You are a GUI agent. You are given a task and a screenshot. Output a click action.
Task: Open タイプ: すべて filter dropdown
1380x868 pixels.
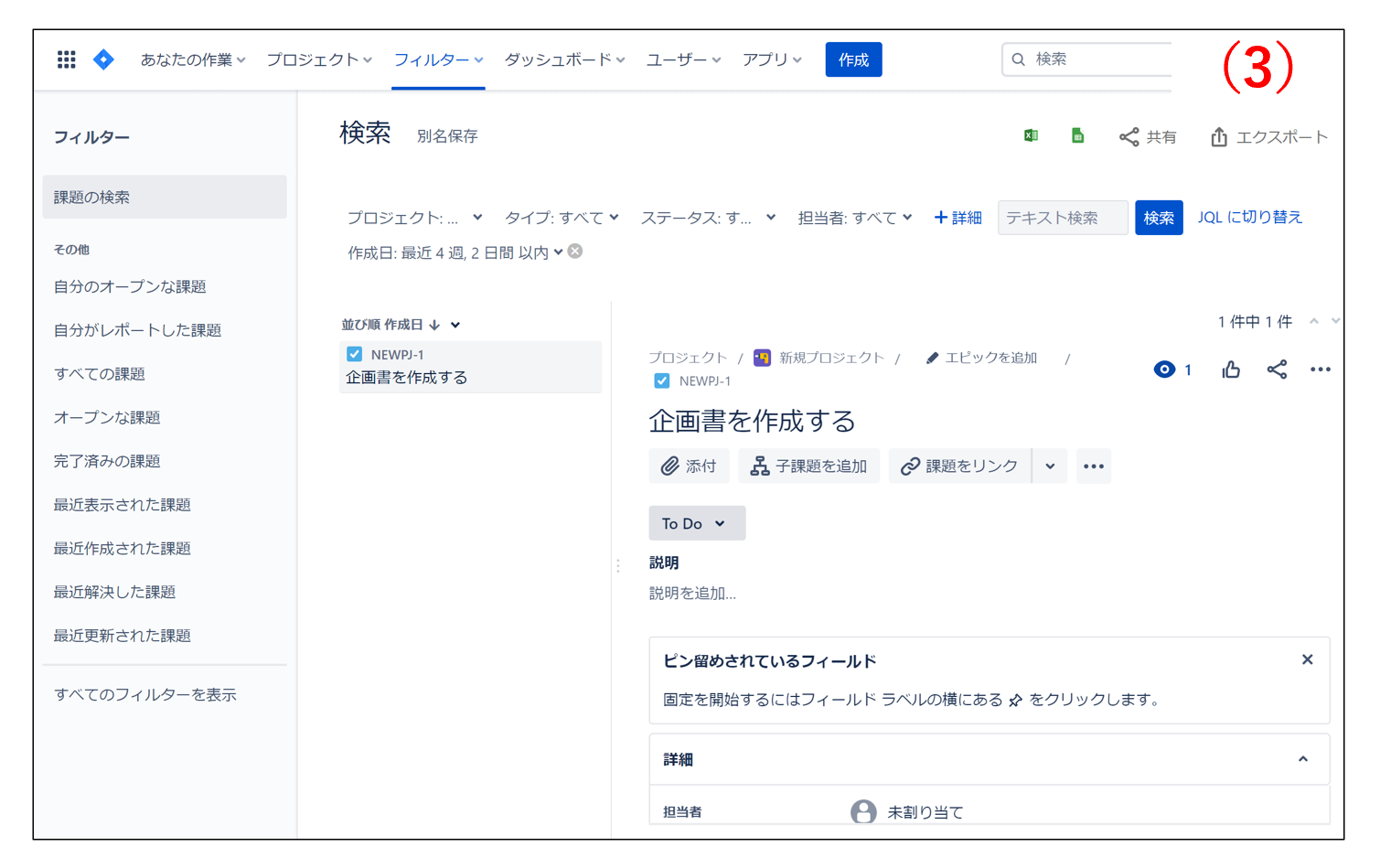coord(562,218)
